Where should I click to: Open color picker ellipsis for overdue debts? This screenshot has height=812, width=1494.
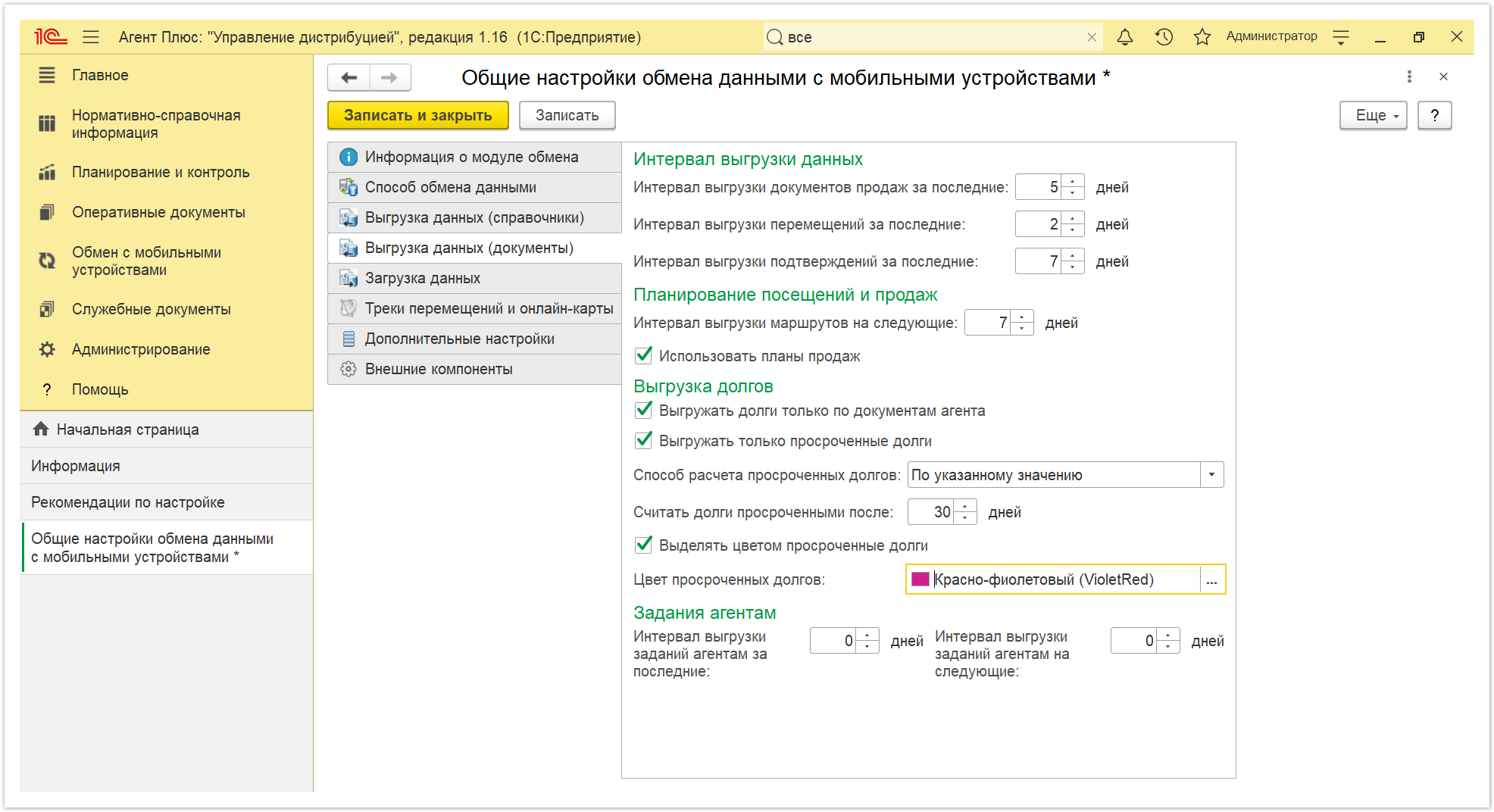click(x=1211, y=579)
